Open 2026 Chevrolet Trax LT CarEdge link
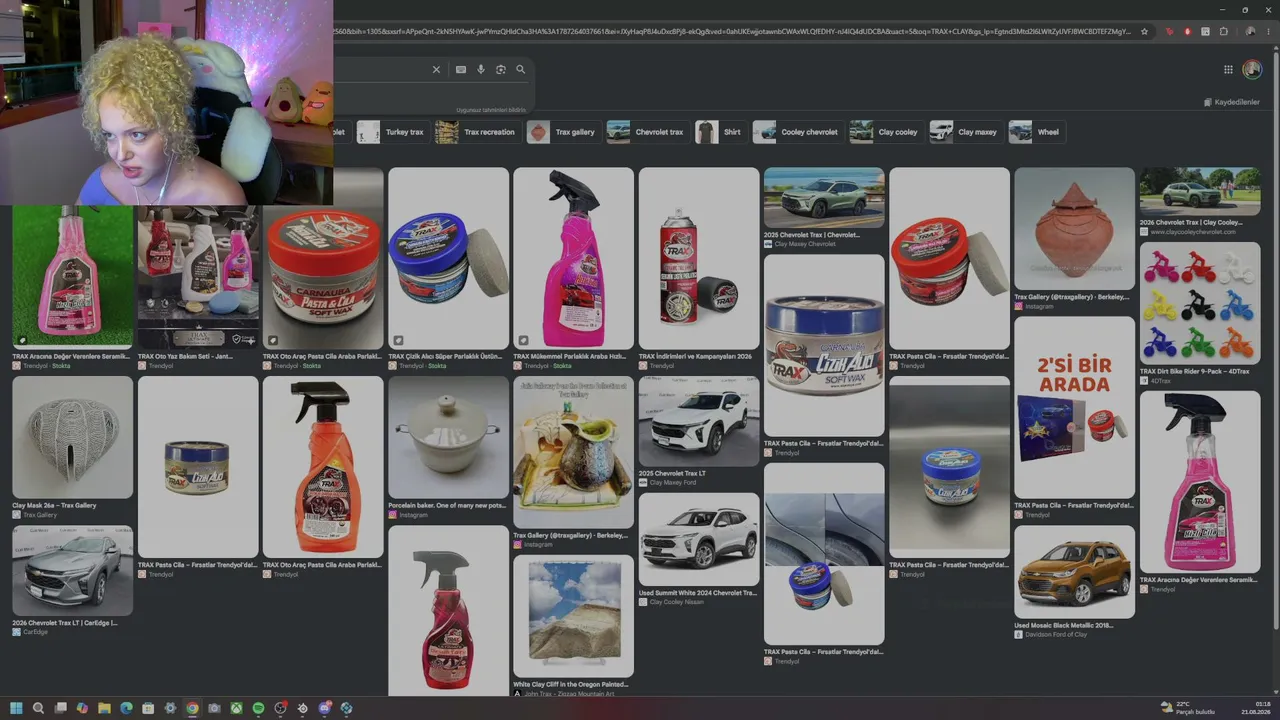Screen dimensions: 1280x720 click(65, 623)
